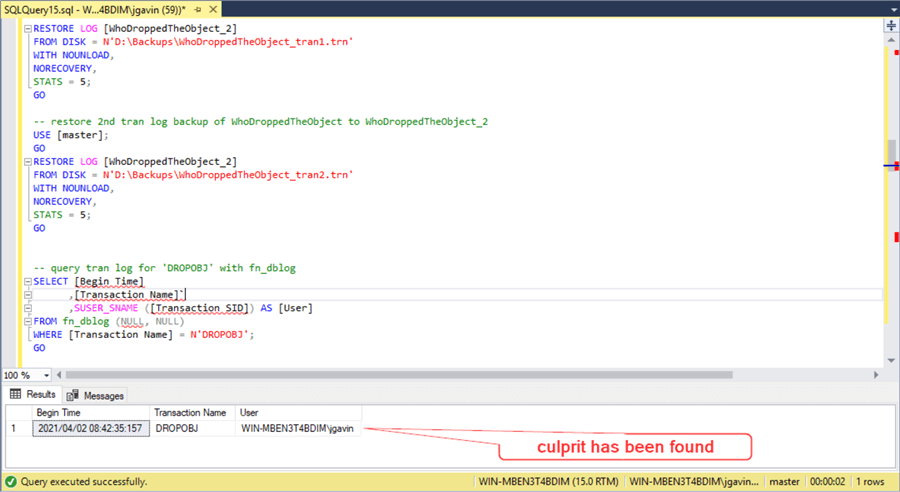
Task: Click horizontal scrollbar right arrow
Action: [875, 375]
